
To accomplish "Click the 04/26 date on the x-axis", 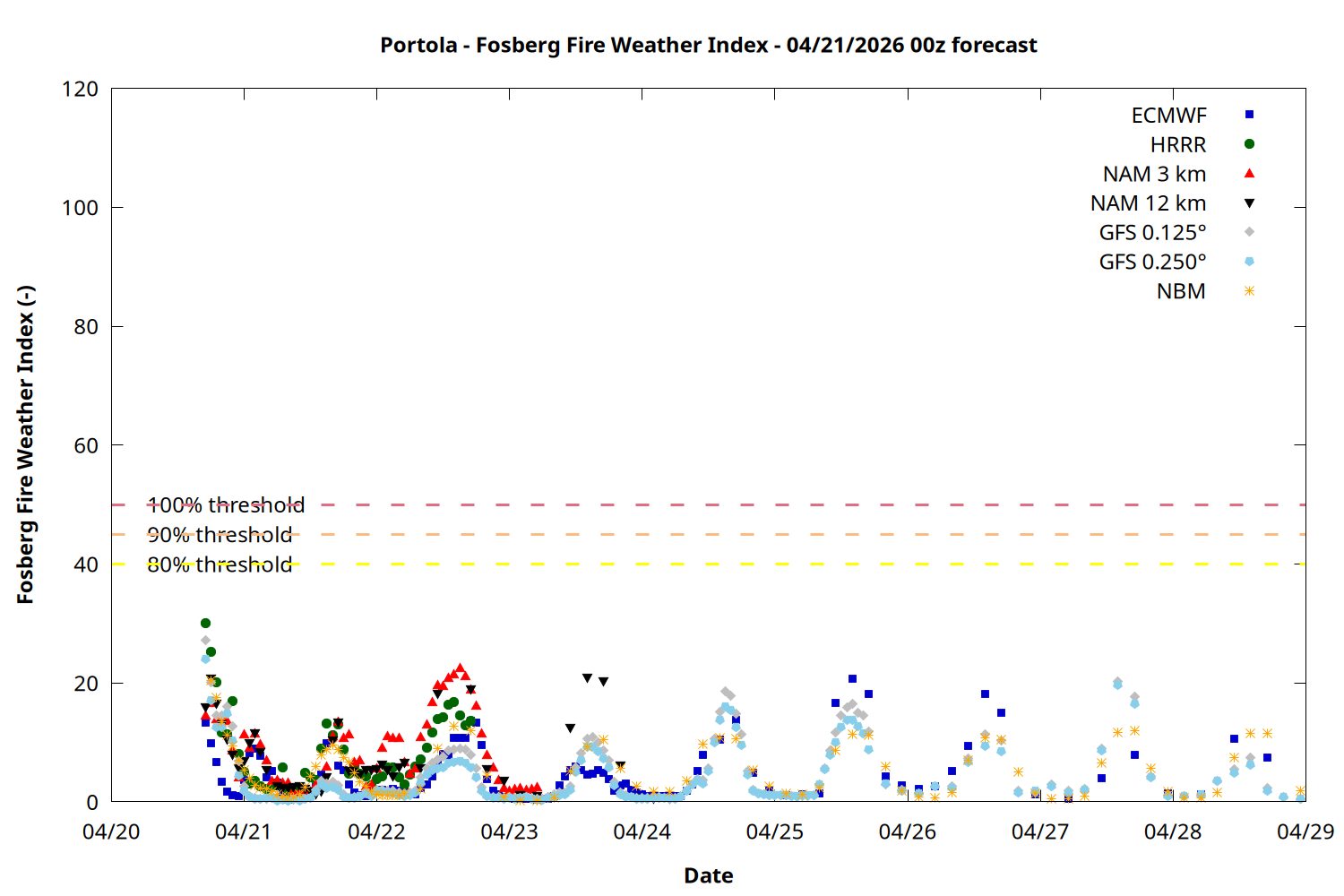I will click(x=907, y=831).
